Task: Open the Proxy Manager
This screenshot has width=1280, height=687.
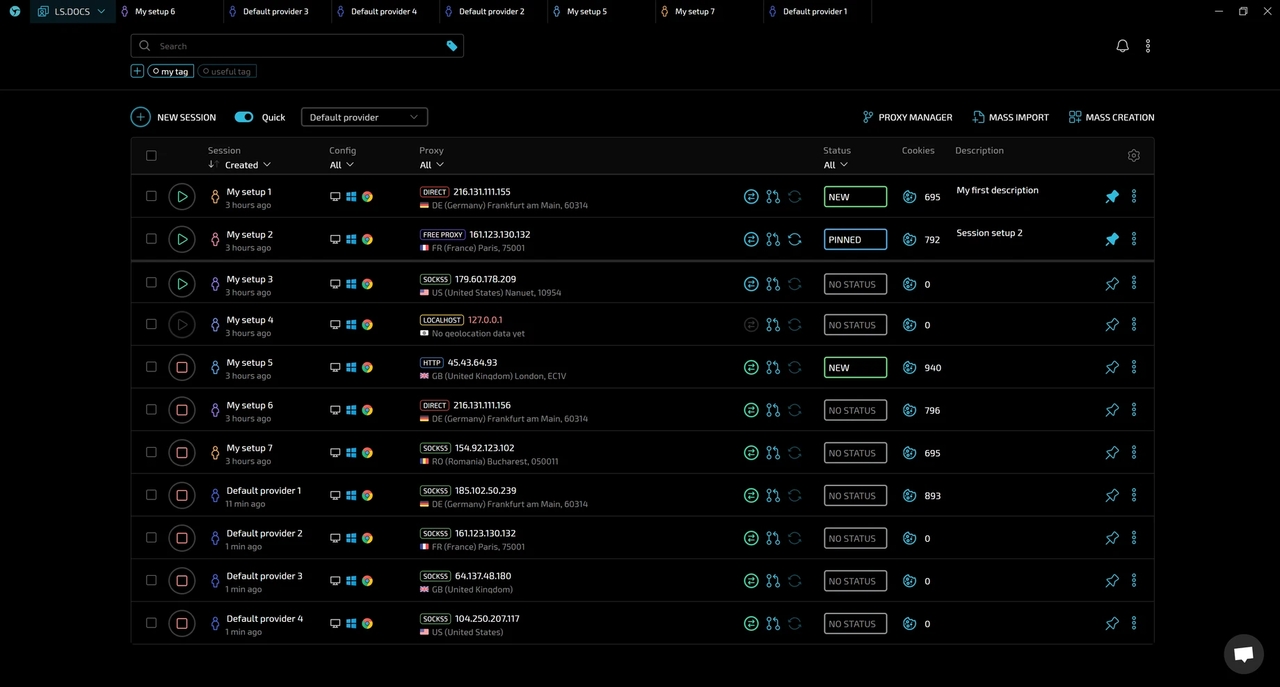Action: 907,117
